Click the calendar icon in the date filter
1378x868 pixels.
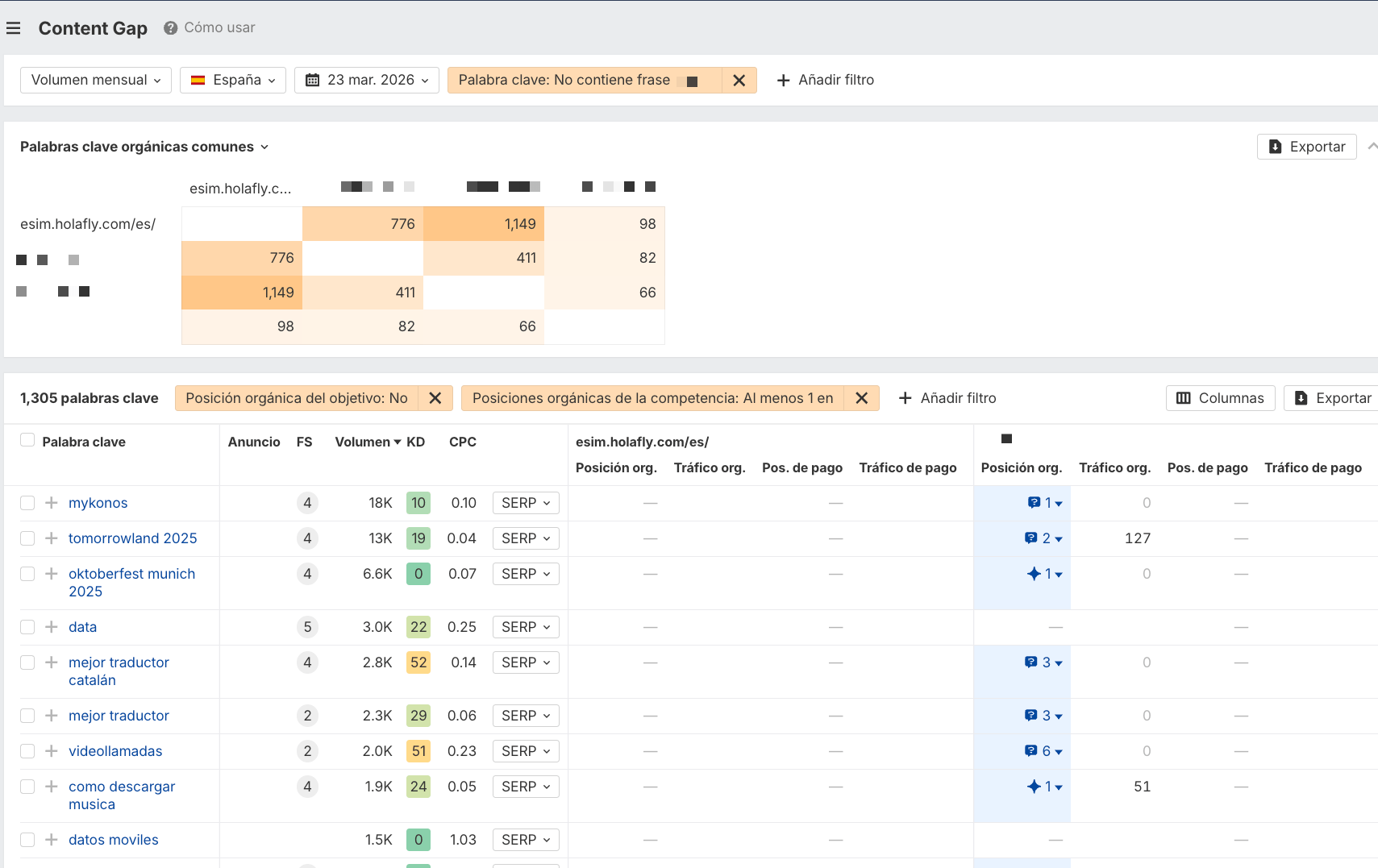click(314, 80)
